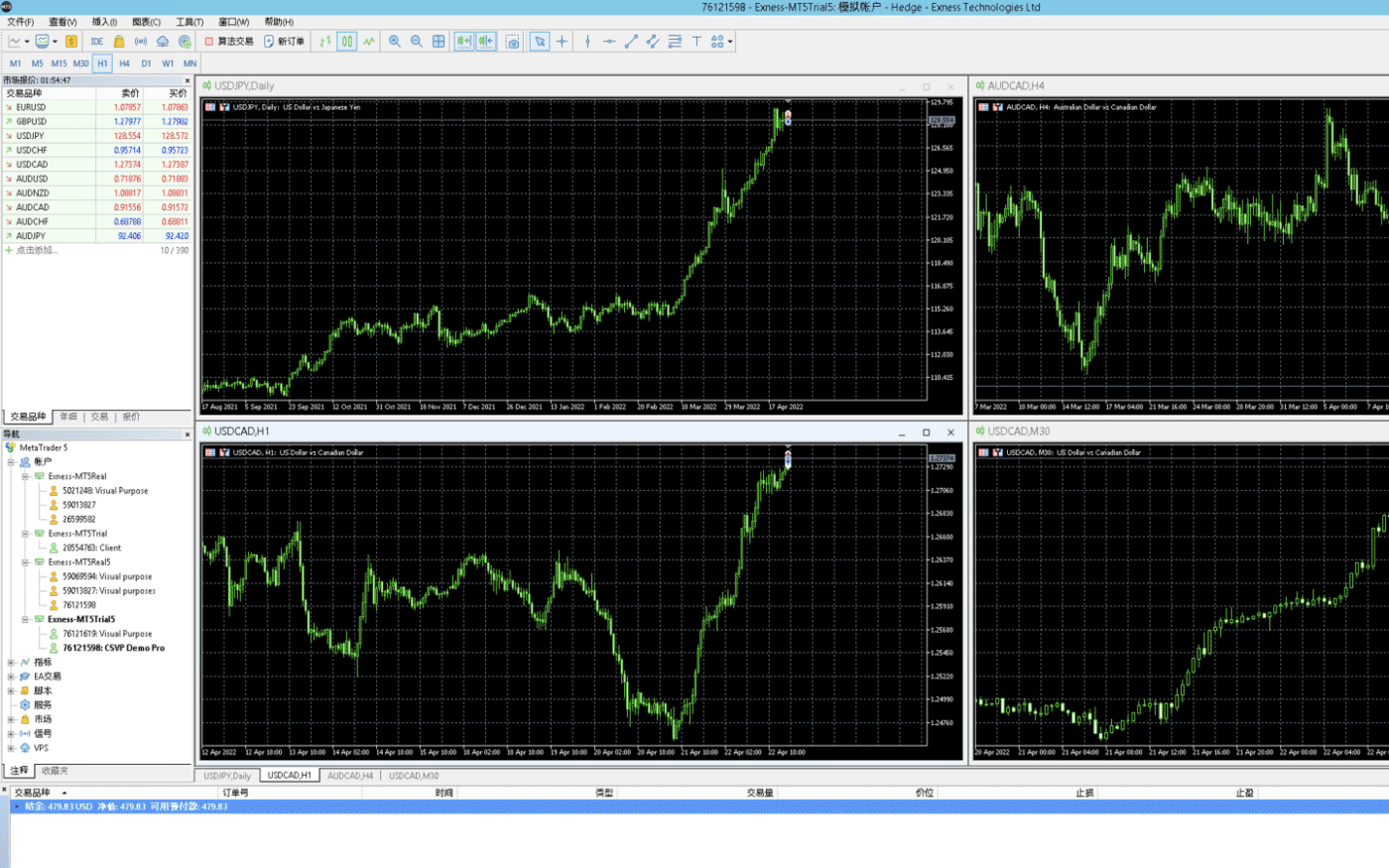Click the zoom out magnifier icon
Image resolution: width=1389 pixels, height=868 pixels.
coord(417,42)
